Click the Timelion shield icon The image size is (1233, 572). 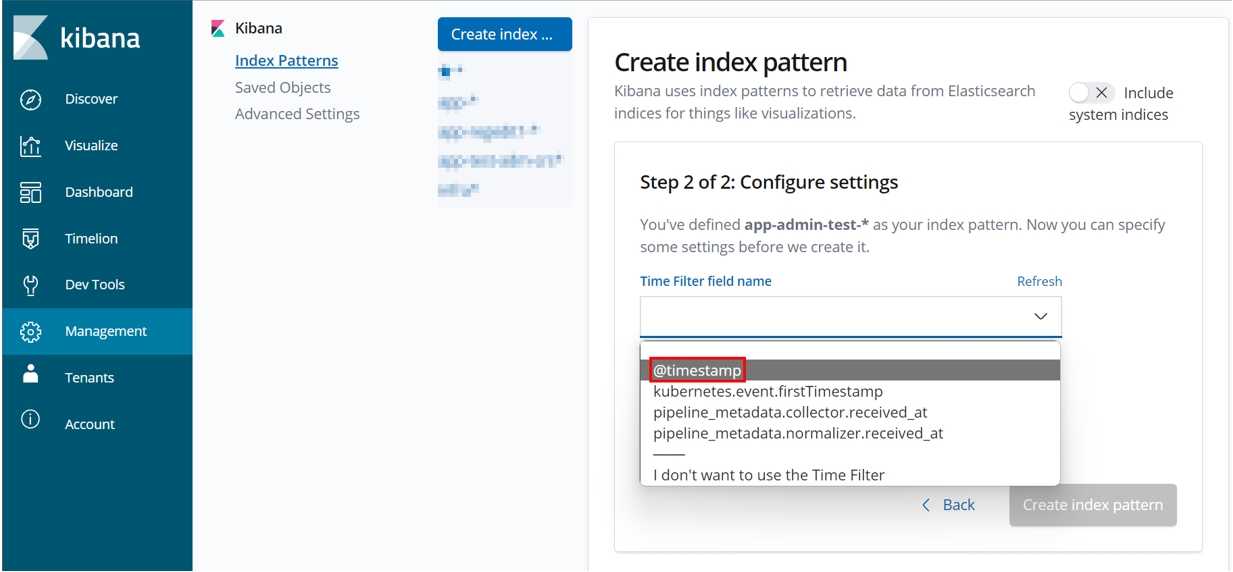point(31,239)
